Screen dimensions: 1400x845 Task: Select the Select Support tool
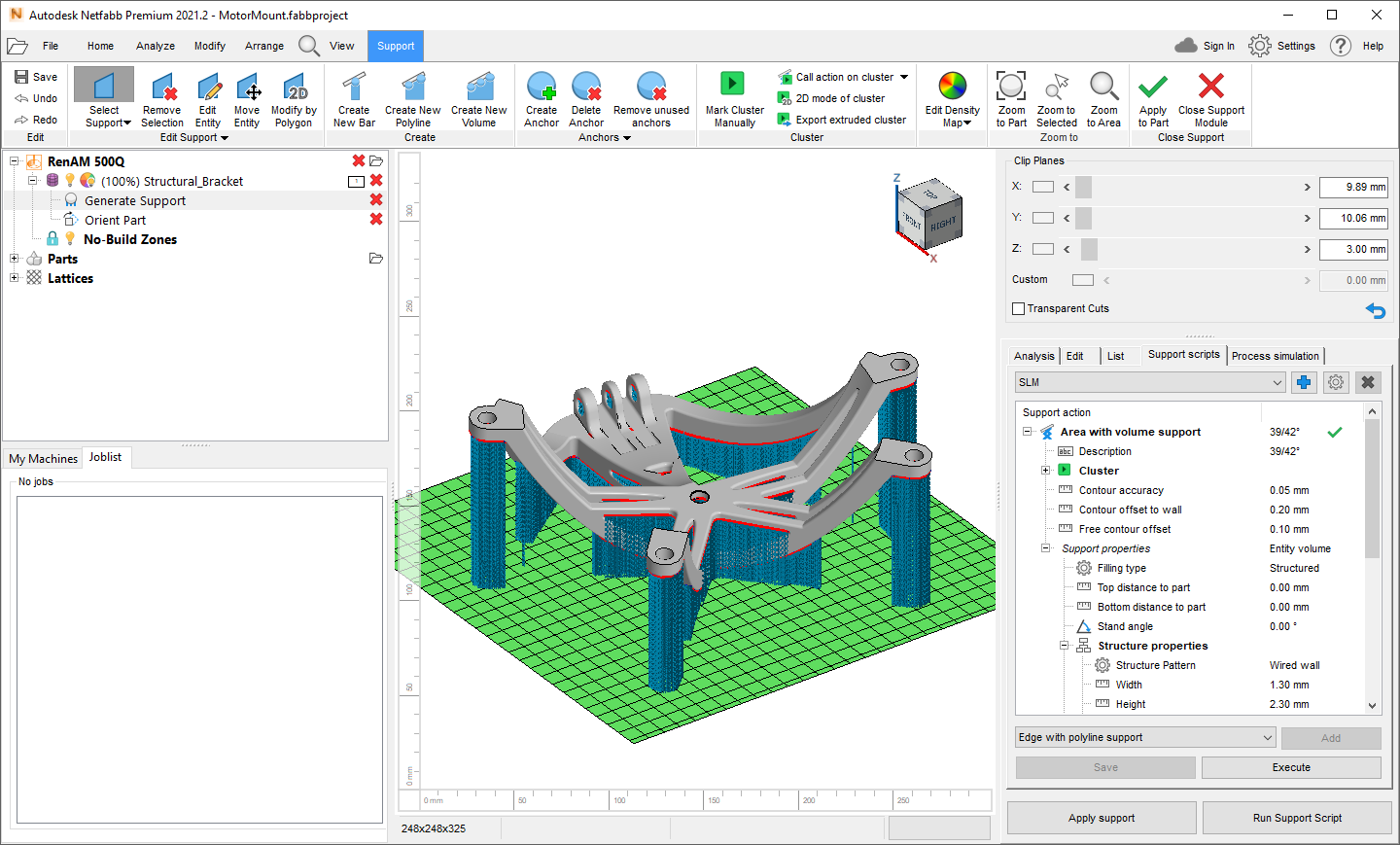tap(104, 98)
